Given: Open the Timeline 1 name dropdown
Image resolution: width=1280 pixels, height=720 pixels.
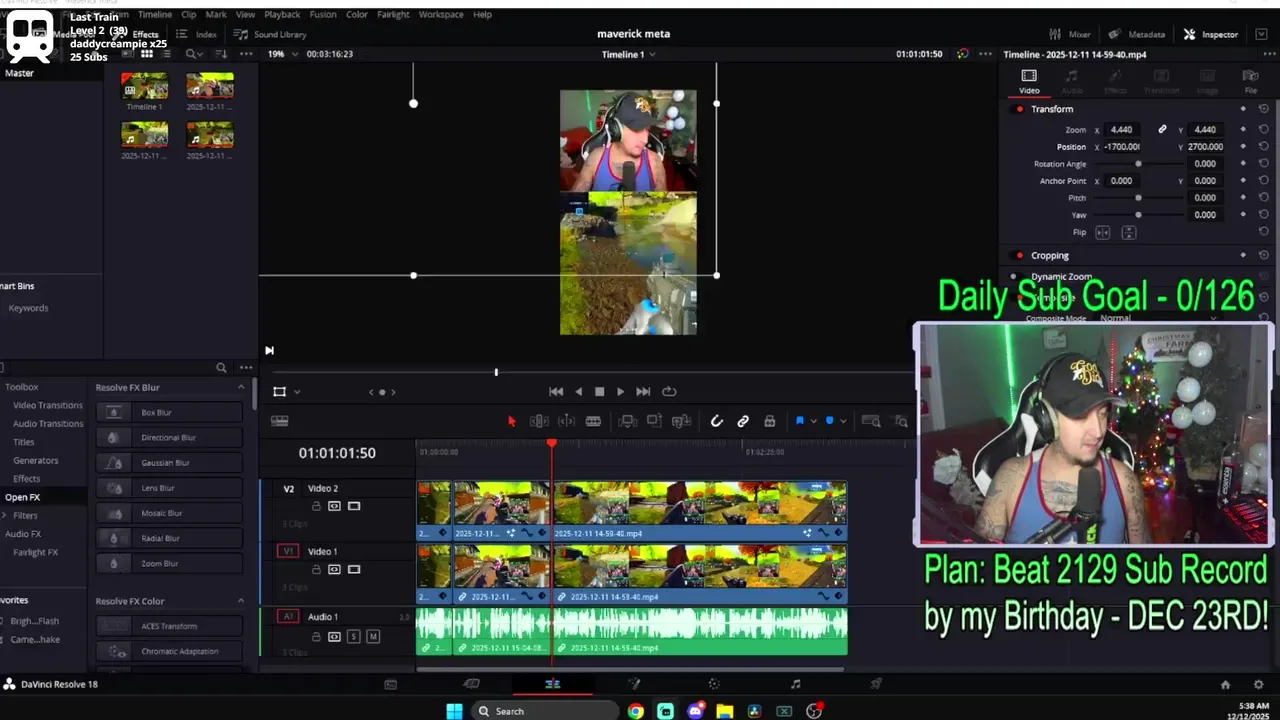Looking at the screenshot, I should (628, 54).
